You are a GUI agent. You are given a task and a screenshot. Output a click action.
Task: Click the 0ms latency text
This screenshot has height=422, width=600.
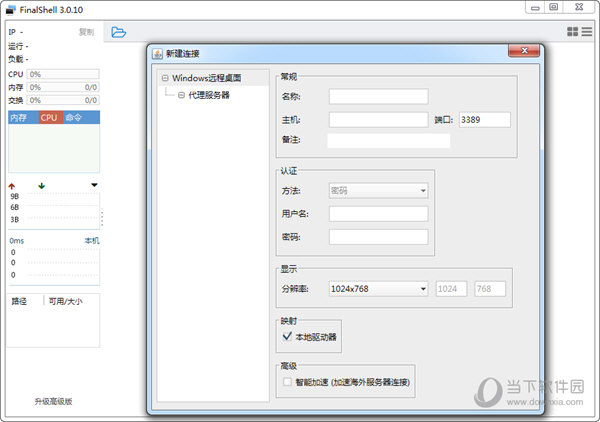tap(17, 241)
